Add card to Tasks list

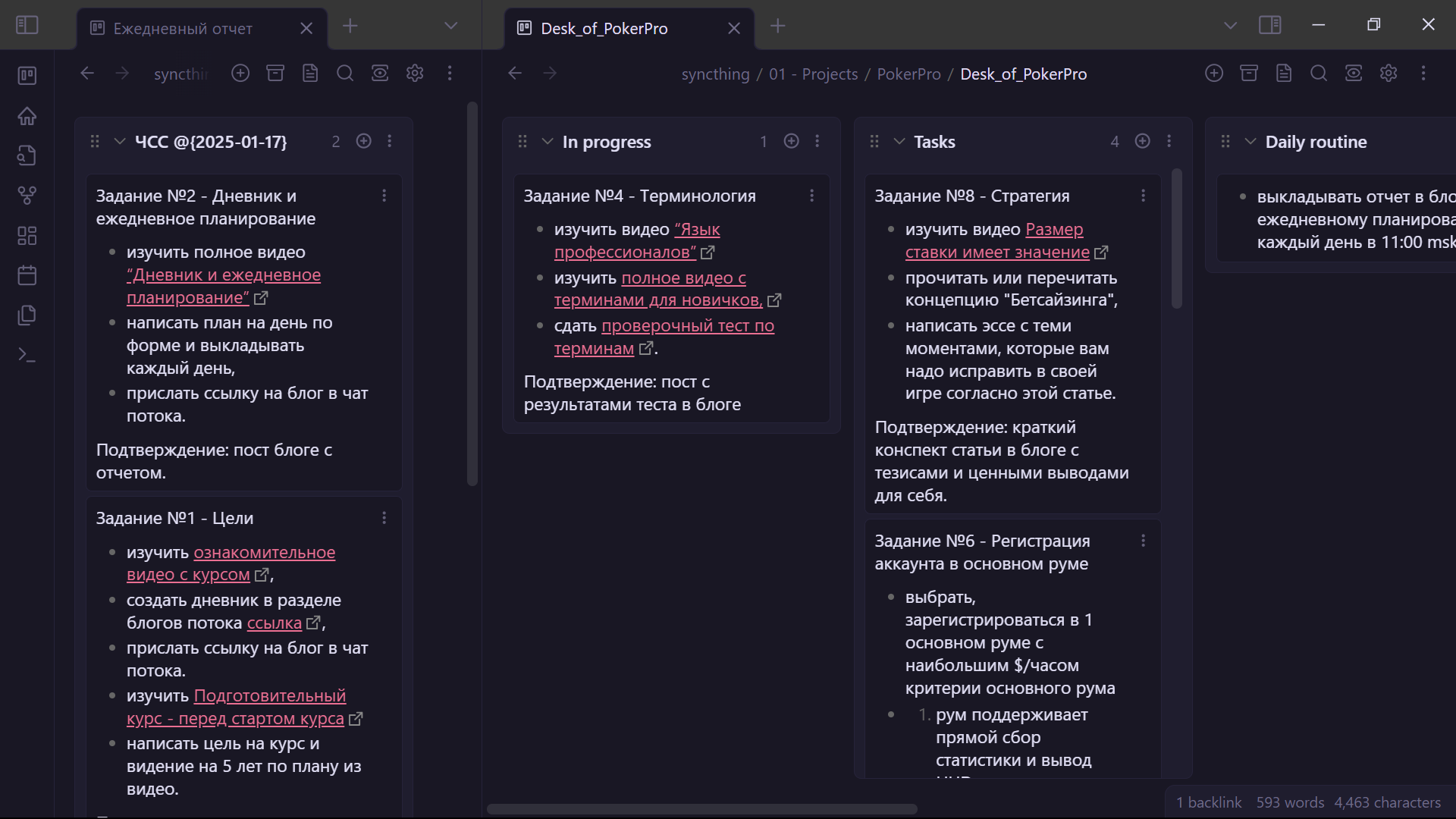1142,141
